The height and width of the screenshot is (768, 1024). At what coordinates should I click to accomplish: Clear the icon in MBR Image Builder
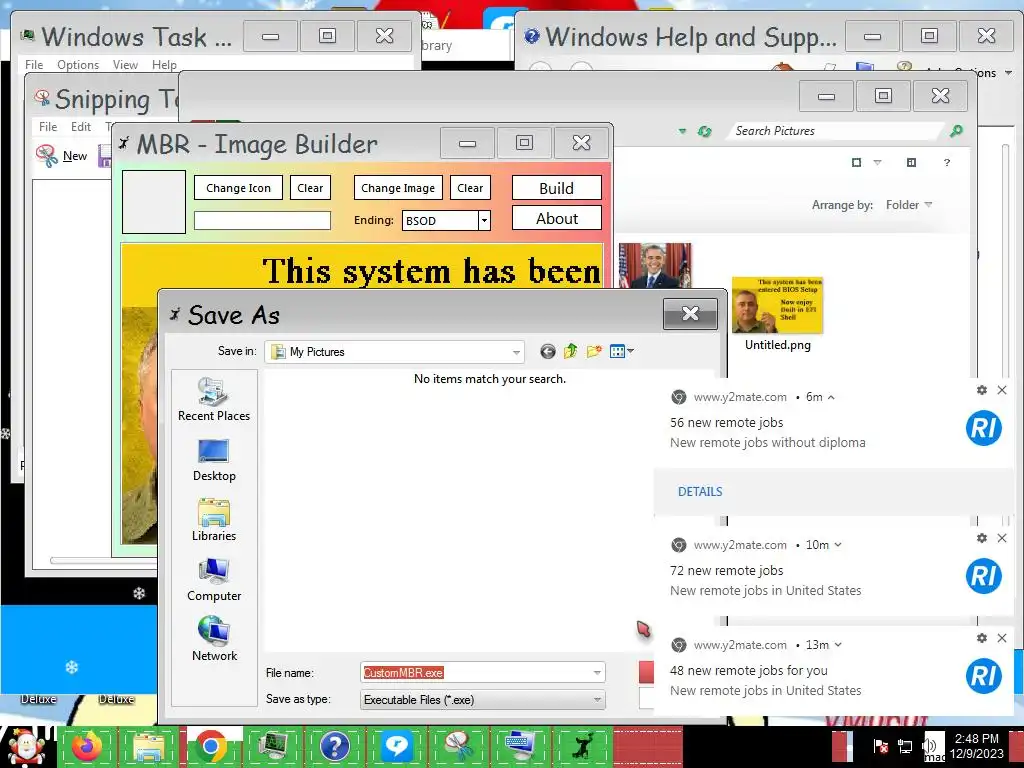310,188
